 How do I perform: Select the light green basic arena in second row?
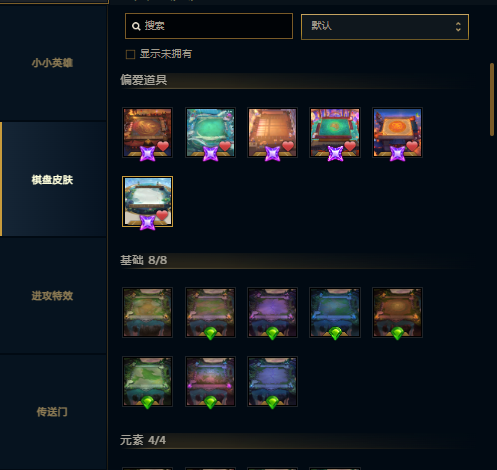[147, 381]
